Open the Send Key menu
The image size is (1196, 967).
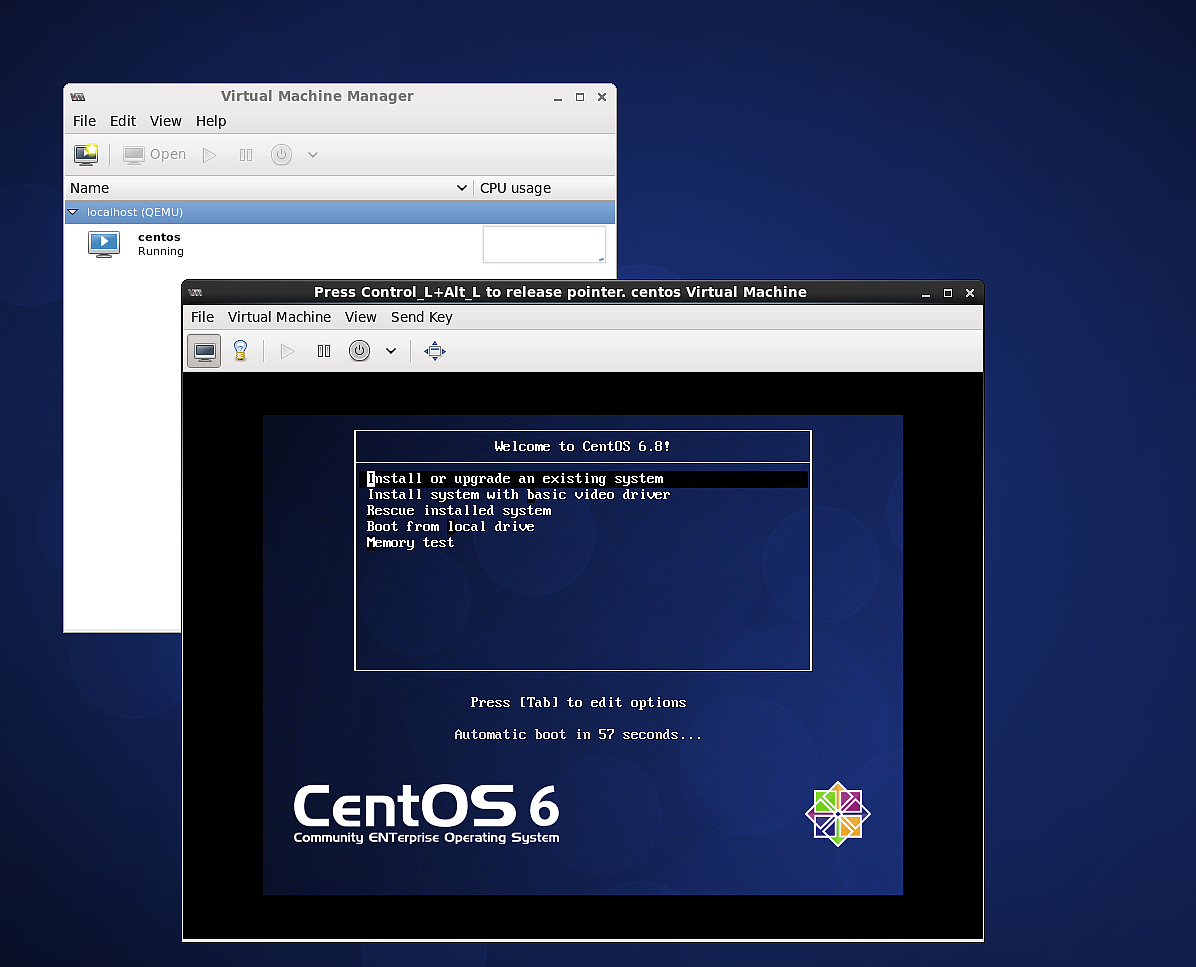pos(421,317)
